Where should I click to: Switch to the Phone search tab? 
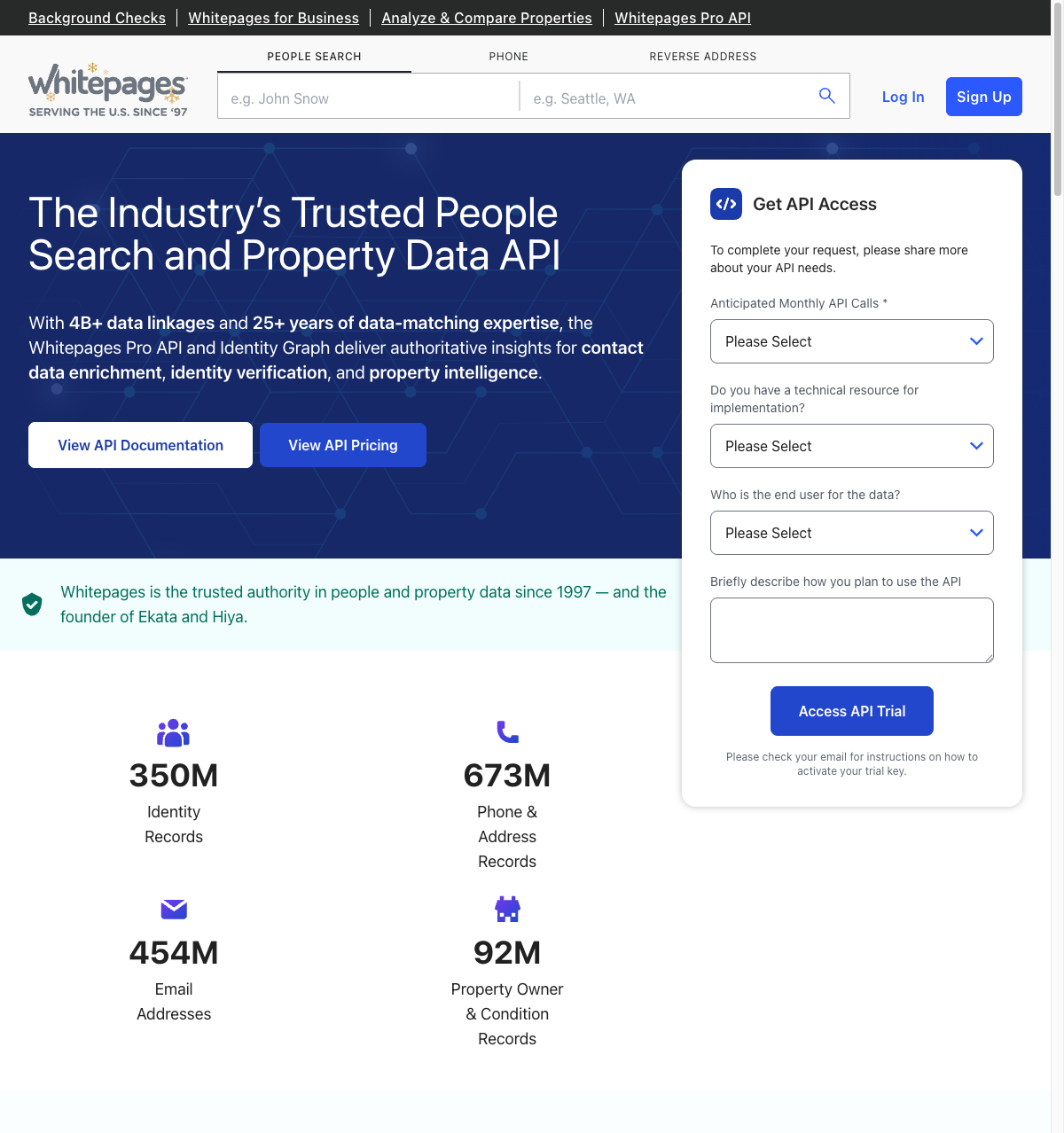pos(508,57)
